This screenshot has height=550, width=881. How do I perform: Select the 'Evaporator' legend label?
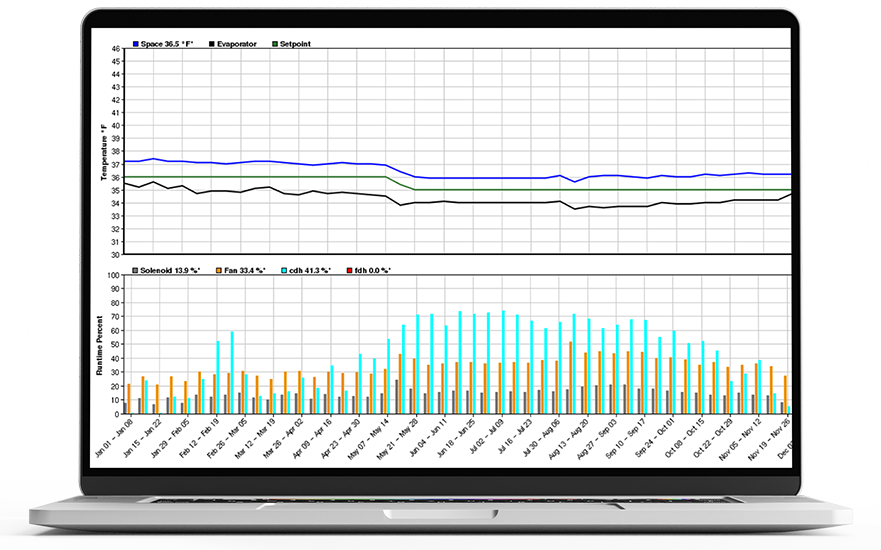point(237,44)
